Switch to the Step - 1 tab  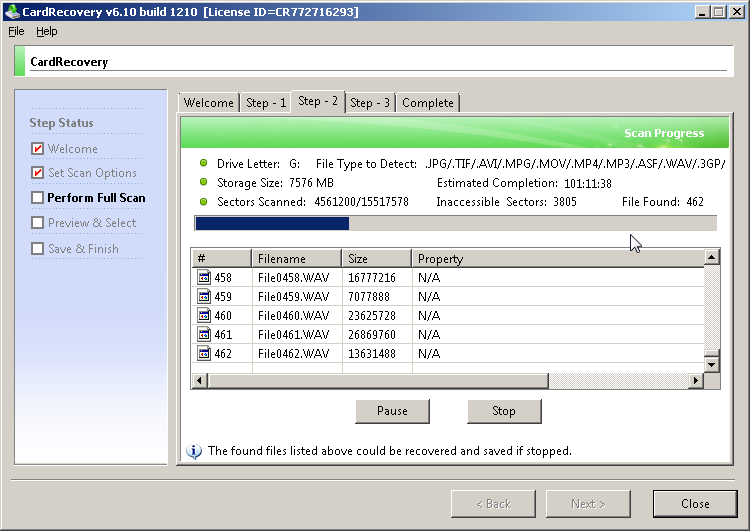[x=266, y=103]
